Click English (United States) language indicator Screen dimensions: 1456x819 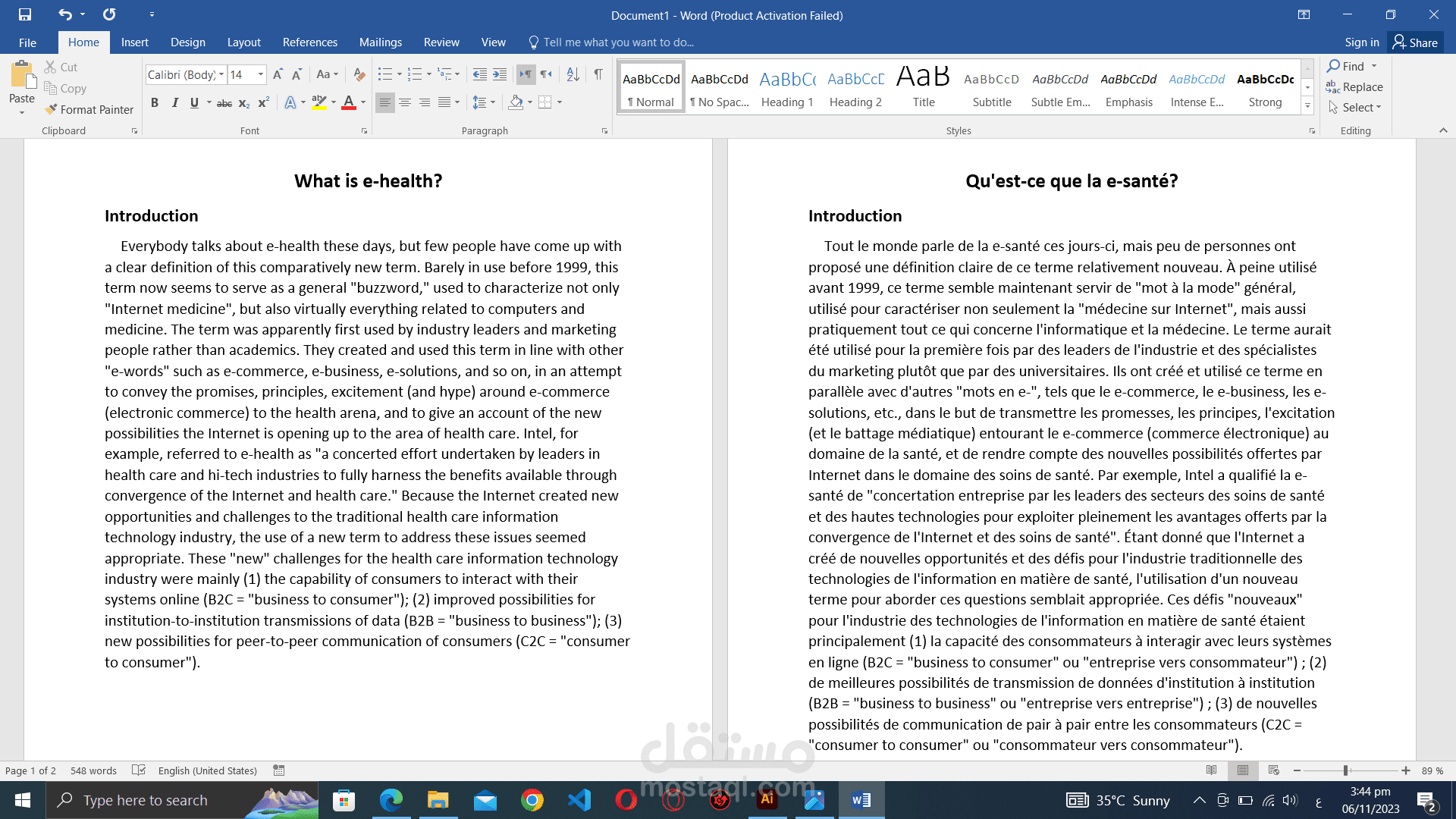click(x=208, y=770)
